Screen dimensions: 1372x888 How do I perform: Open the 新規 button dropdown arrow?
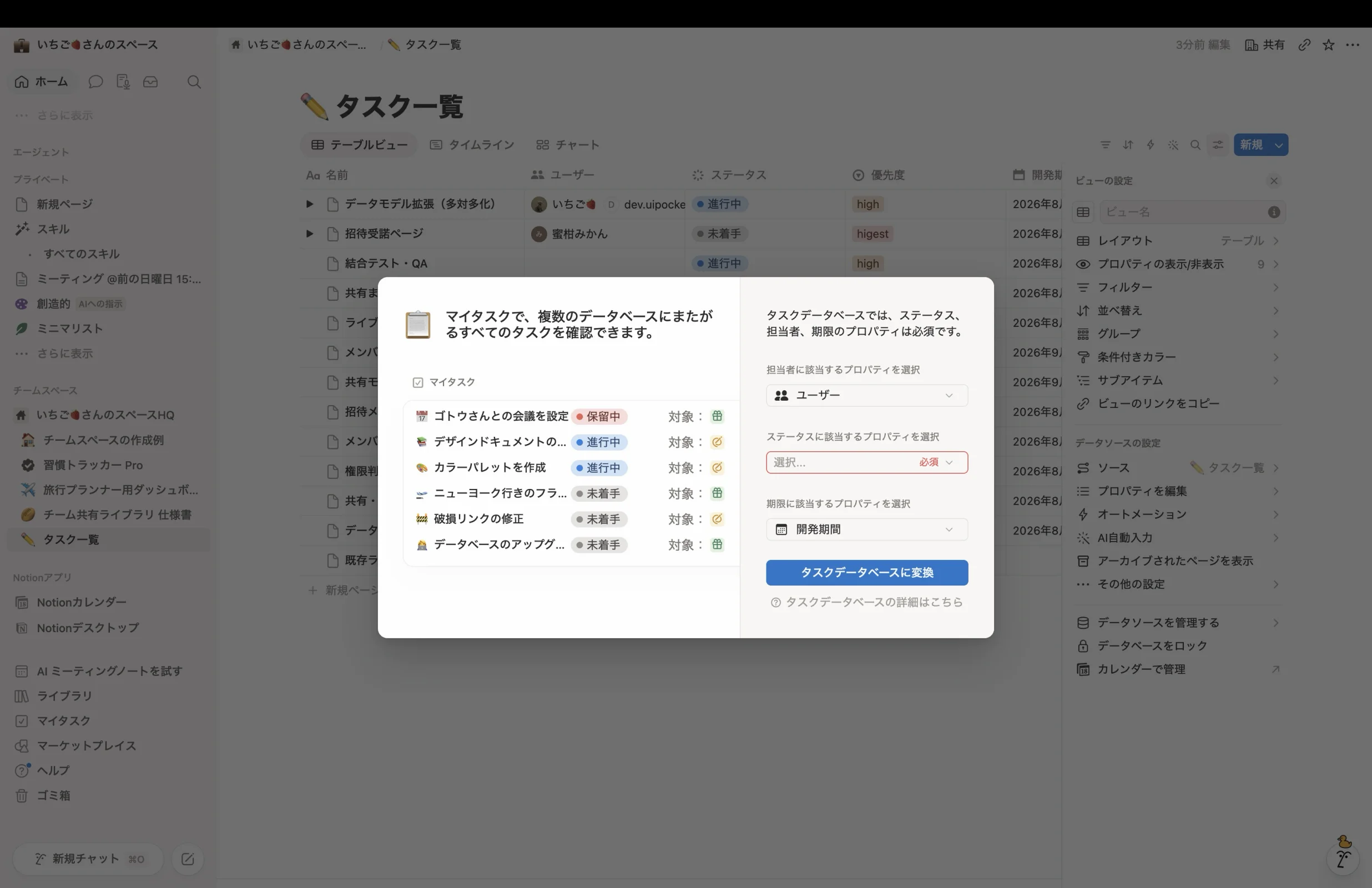point(1279,145)
